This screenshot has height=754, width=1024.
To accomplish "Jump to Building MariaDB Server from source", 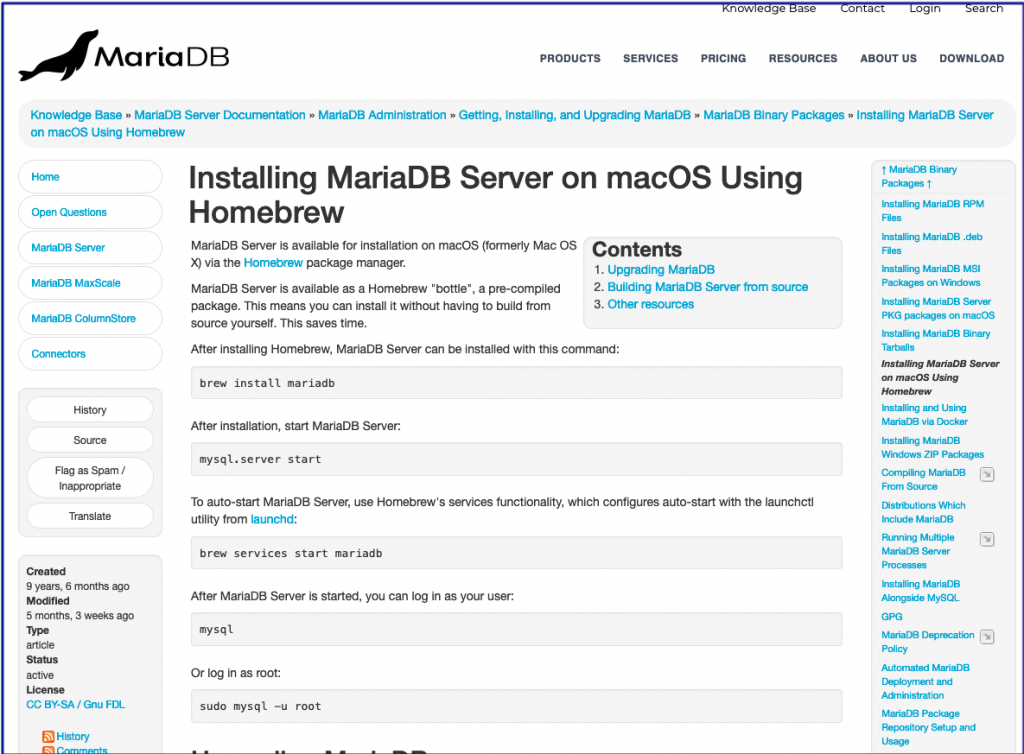I will tap(707, 287).
